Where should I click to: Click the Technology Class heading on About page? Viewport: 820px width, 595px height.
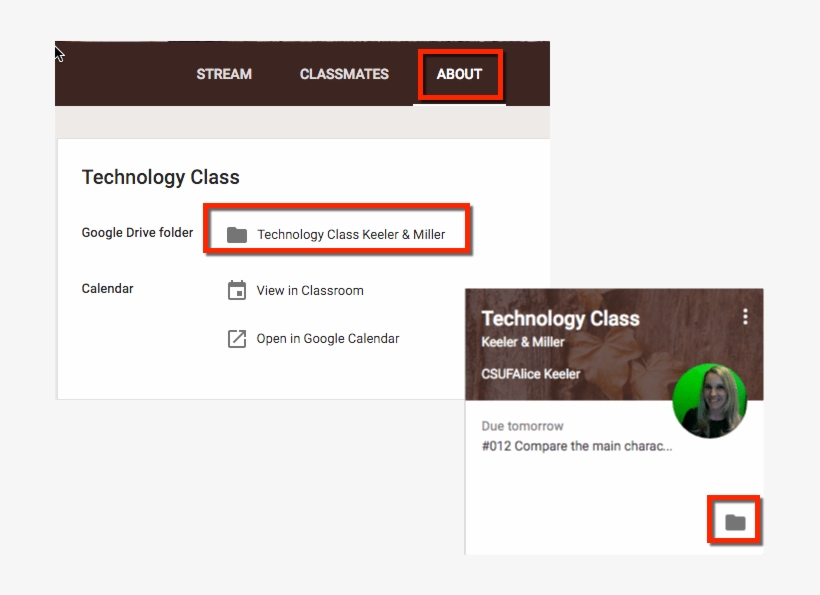pos(161,177)
